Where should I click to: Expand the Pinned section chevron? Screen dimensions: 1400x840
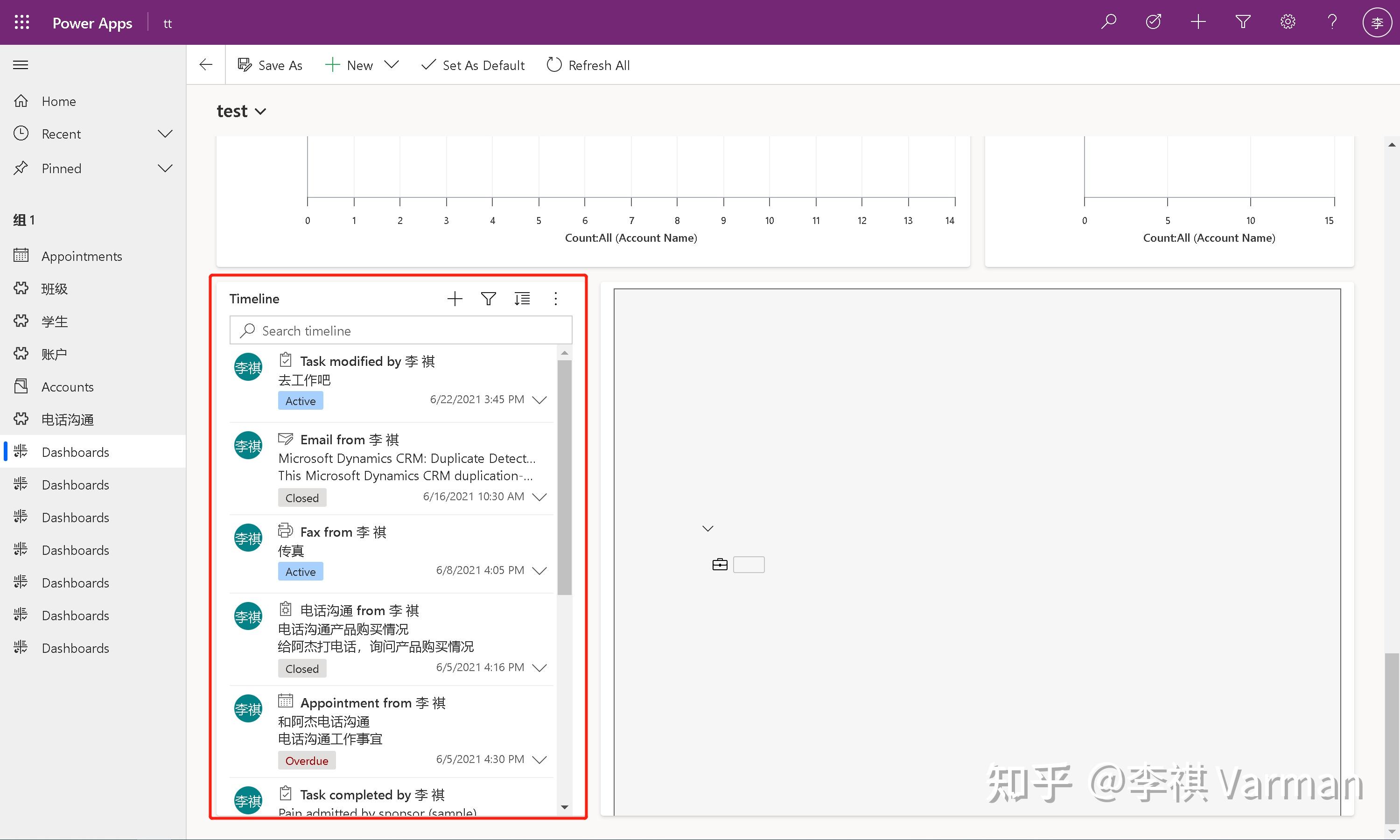165,168
